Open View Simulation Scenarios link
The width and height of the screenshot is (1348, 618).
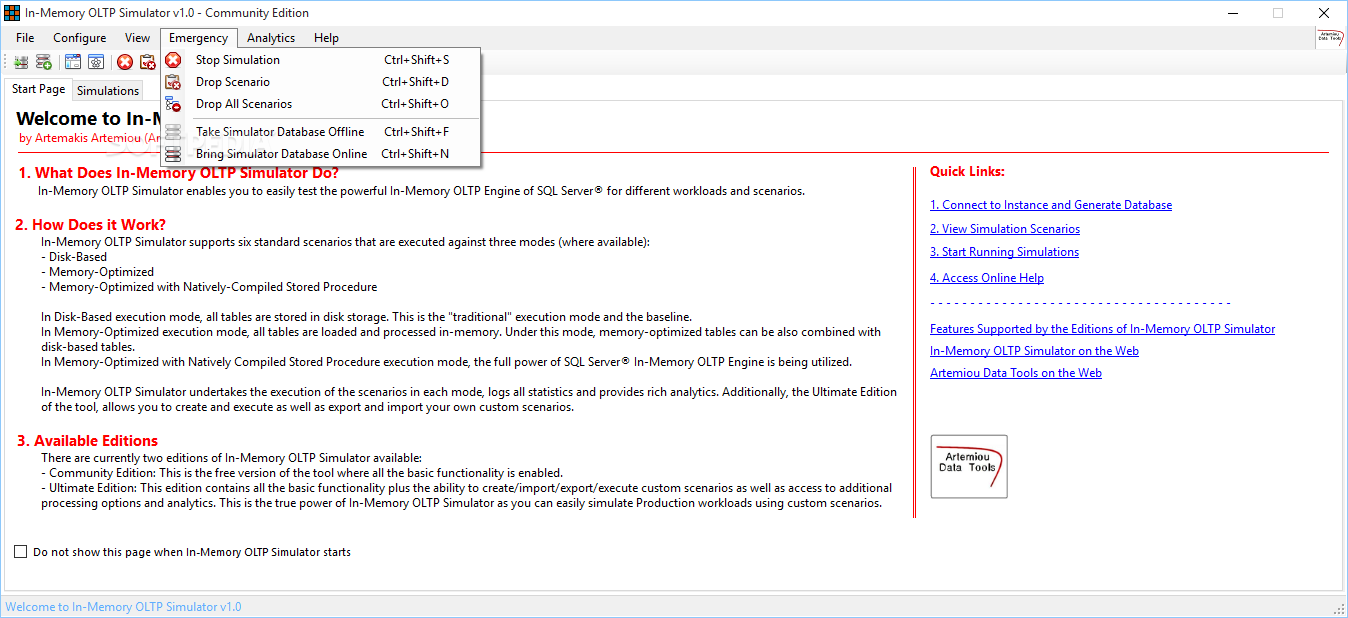[x=1005, y=229]
